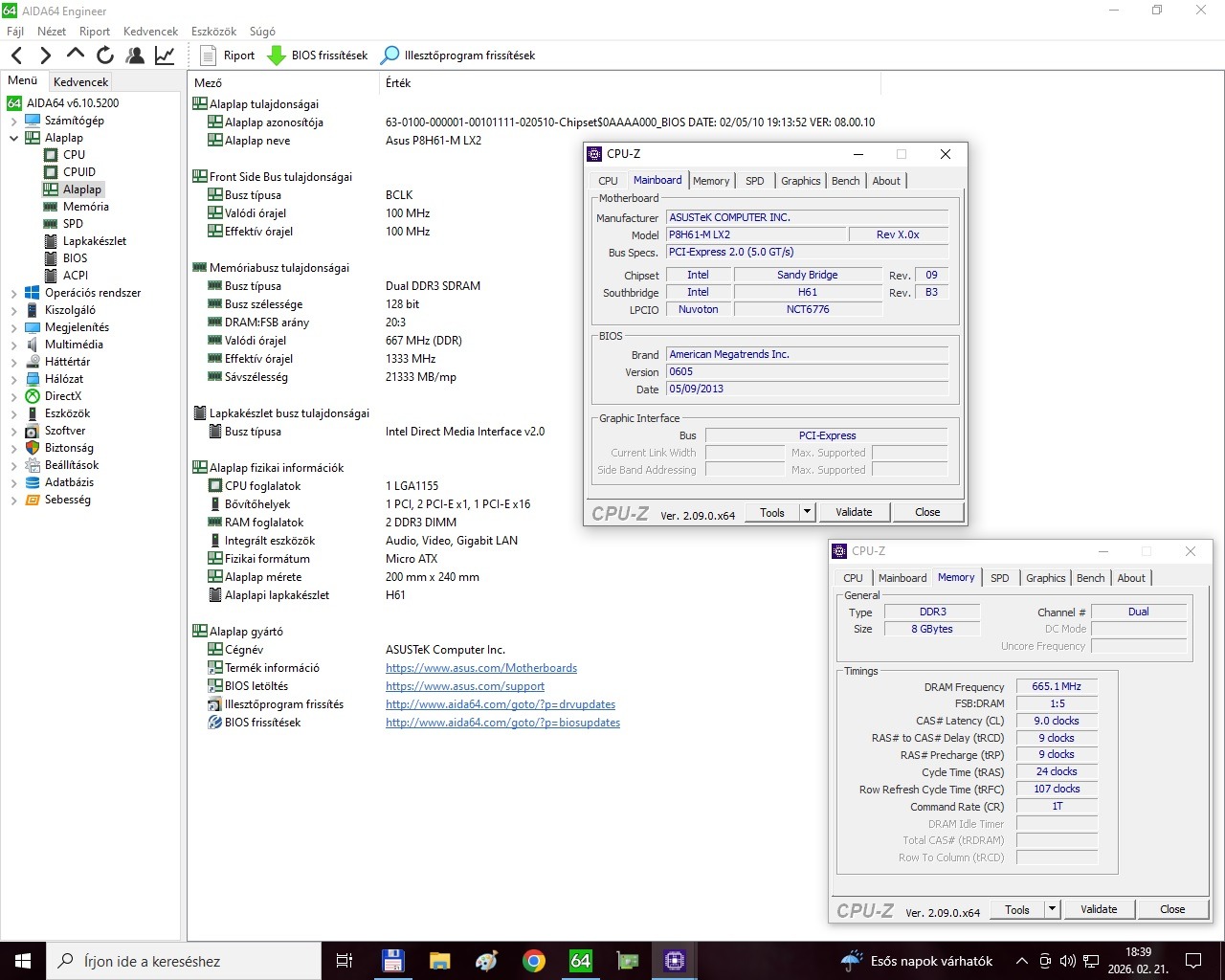Click the Task View taskbar icon
The height and width of the screenshot is (980, 1225).
tap(345, 961)
